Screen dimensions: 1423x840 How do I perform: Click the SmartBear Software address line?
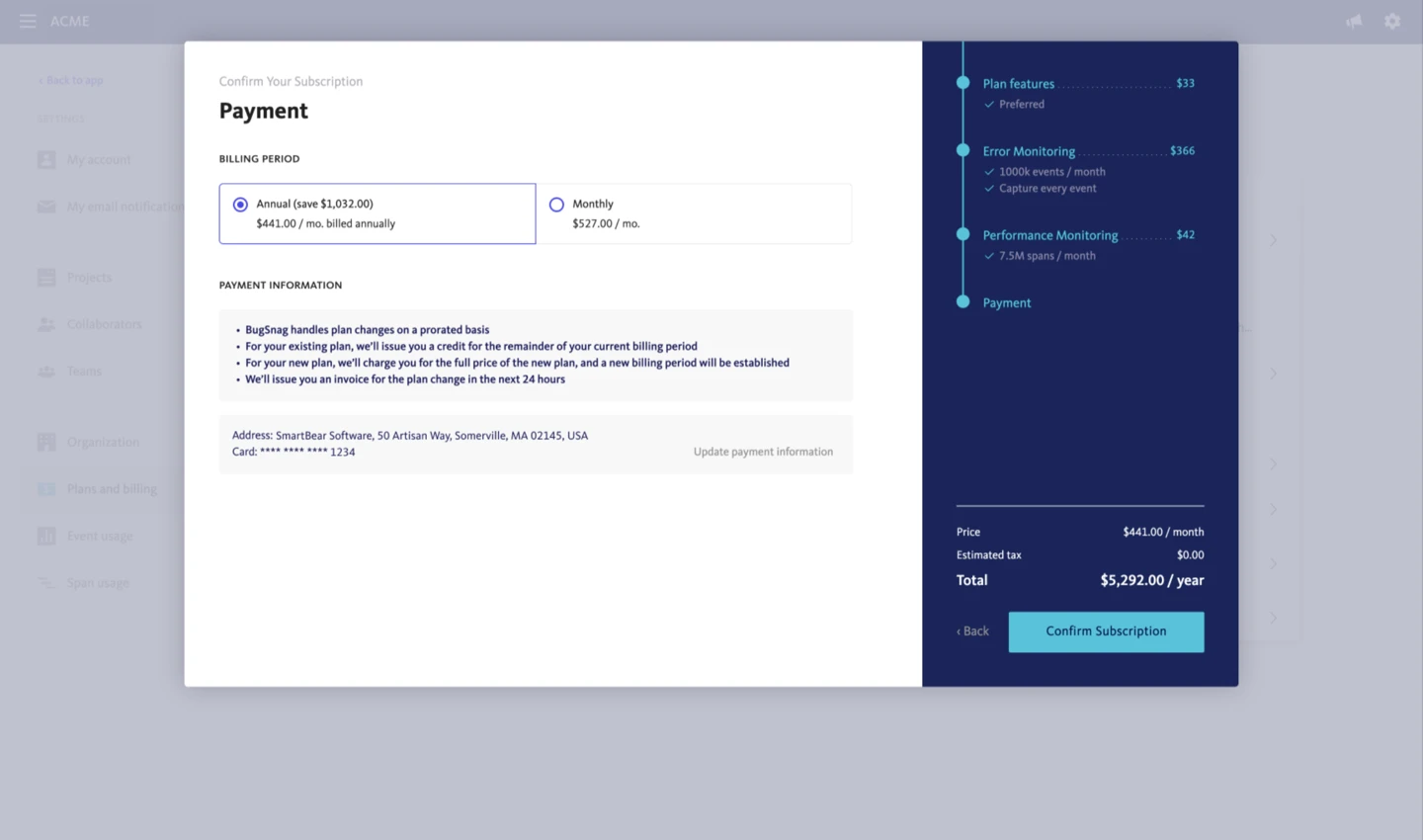click(x=410, y=435)
